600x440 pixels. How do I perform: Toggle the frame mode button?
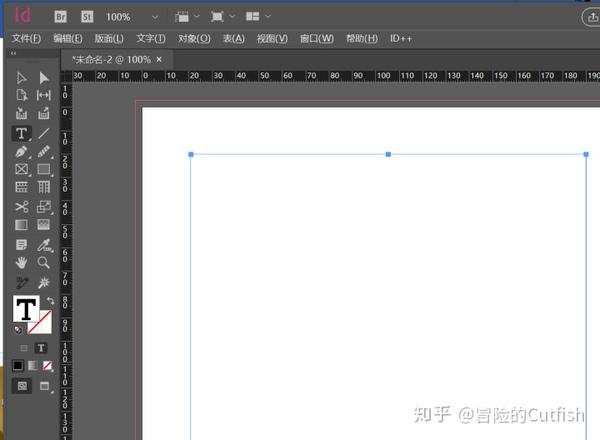click(x=22, y=386)
